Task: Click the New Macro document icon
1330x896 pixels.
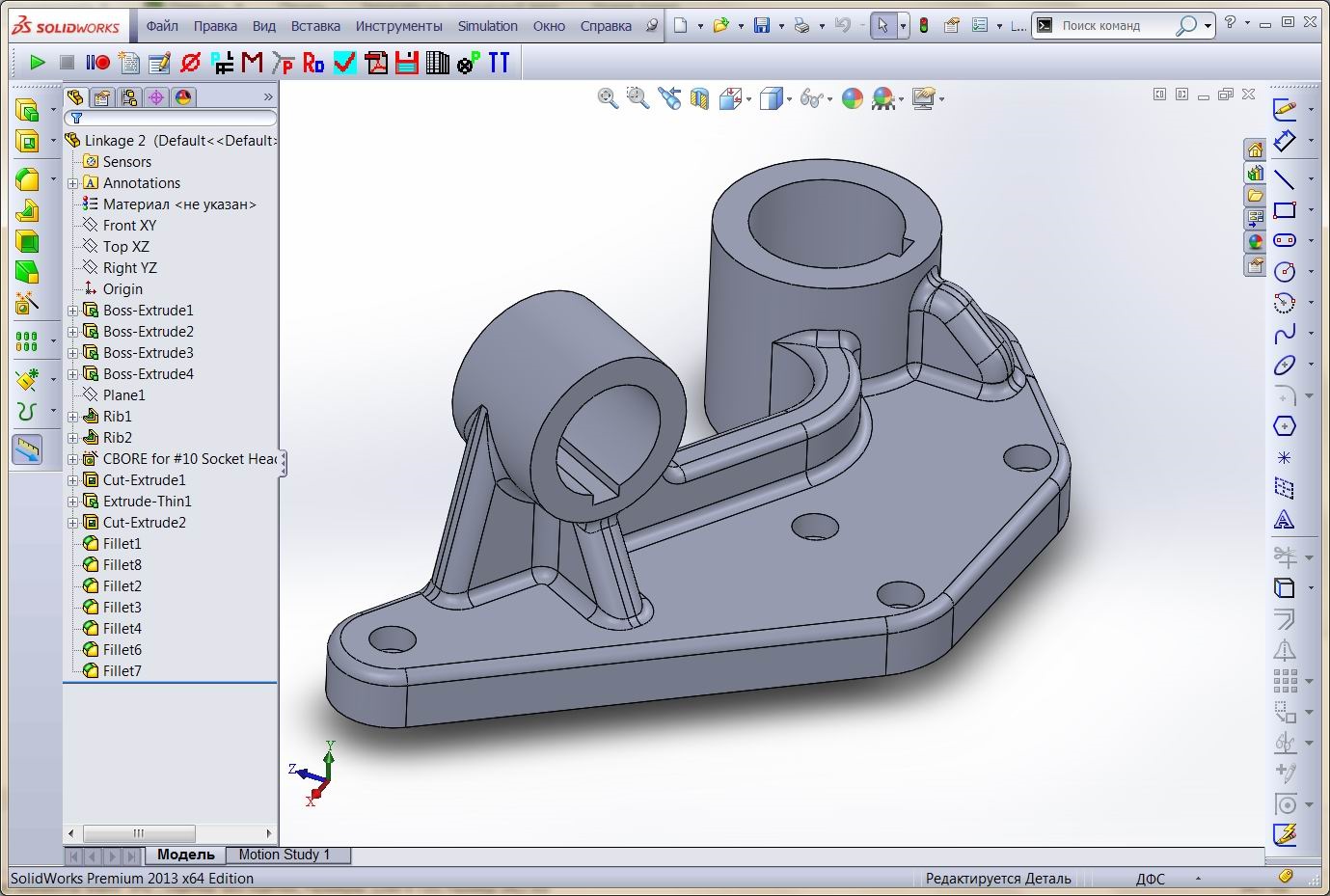Action: 128,63
